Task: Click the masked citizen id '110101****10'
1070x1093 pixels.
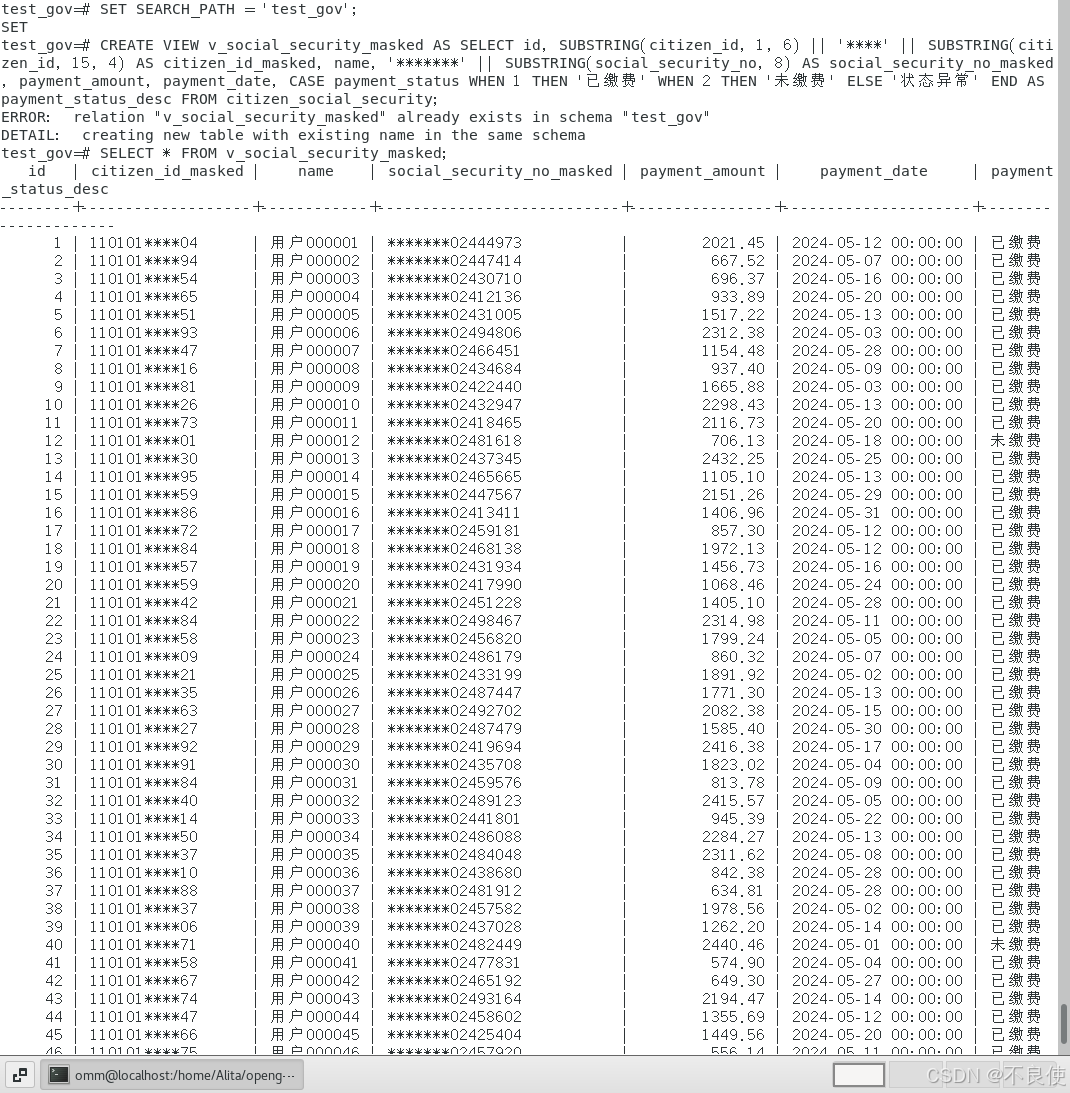Action: (x=144, y=873)
